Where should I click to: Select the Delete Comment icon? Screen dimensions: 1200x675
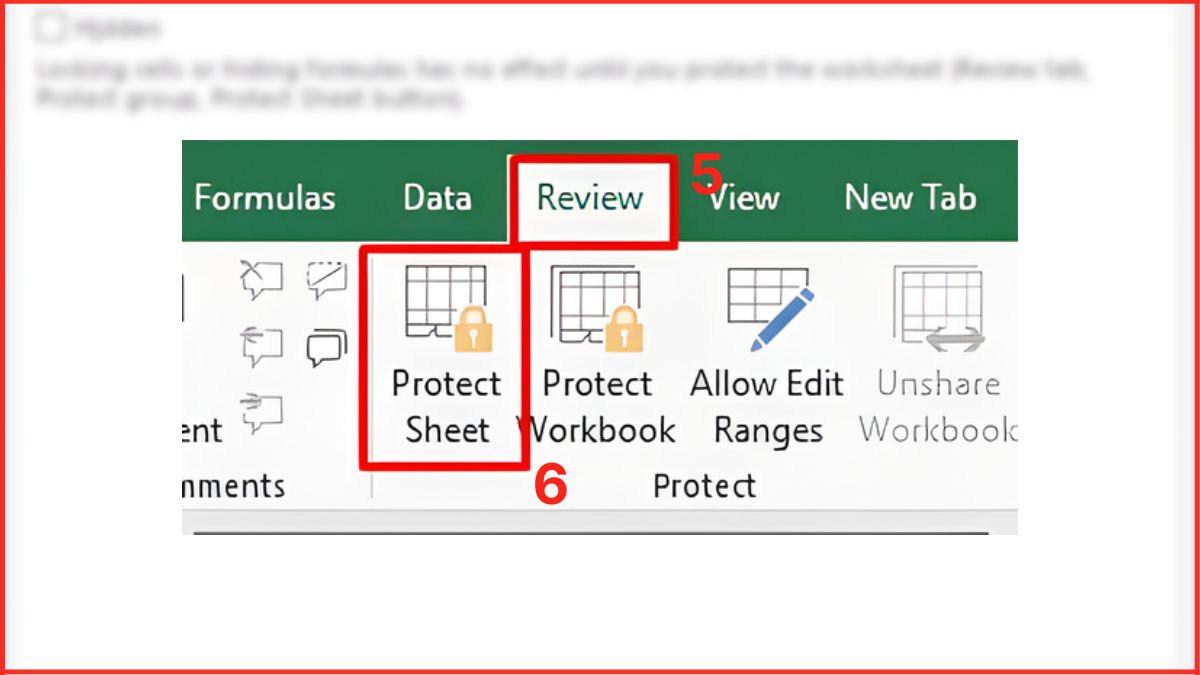pos(263,278)
